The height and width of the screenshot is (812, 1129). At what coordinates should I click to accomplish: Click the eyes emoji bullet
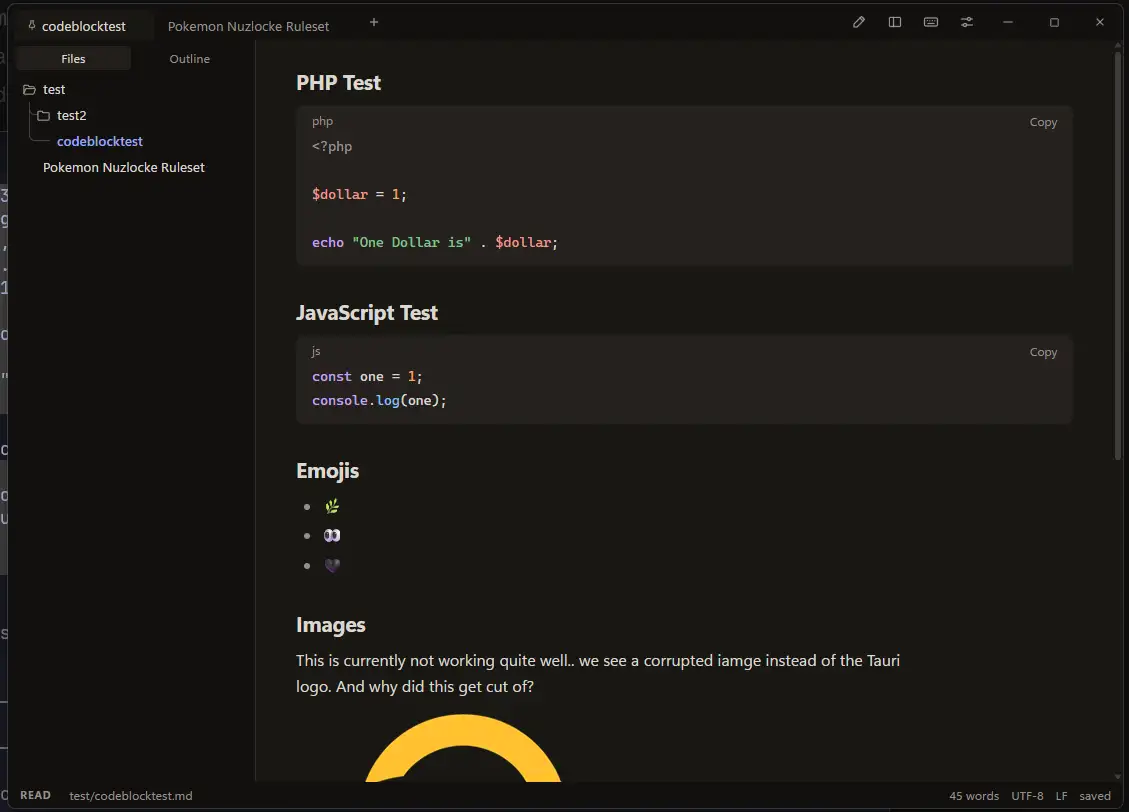click(332, 536)
